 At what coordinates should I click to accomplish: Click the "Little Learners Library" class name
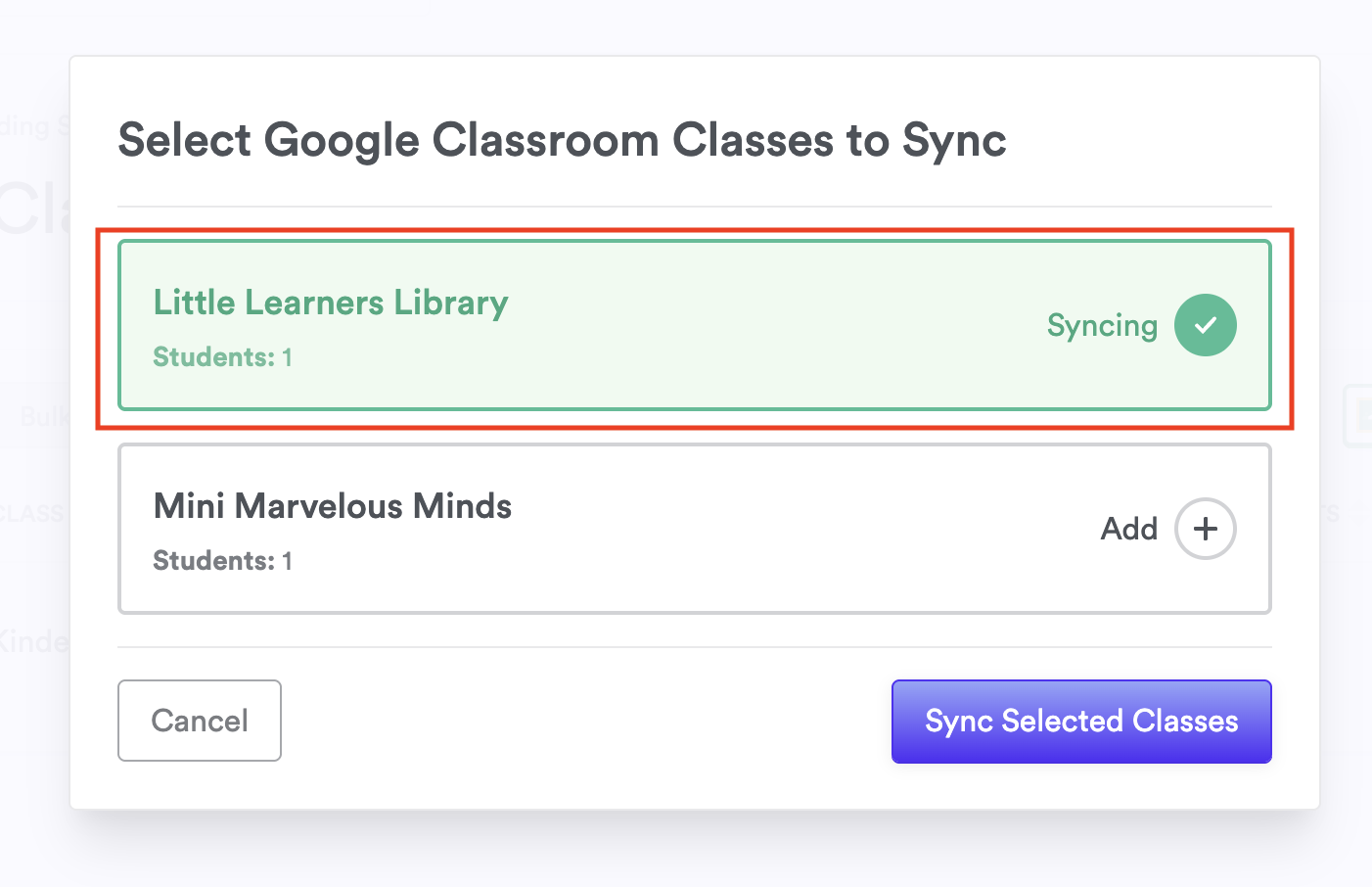click(x=331, y=303)
